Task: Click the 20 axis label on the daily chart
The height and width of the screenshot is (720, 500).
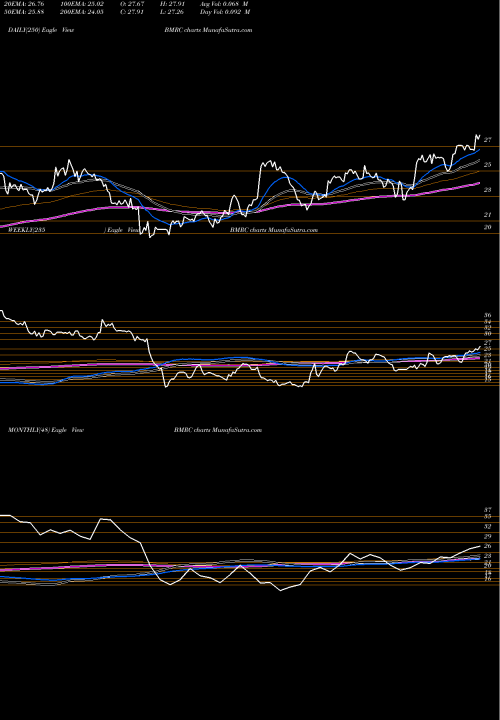Action: (x=488, y=227)
